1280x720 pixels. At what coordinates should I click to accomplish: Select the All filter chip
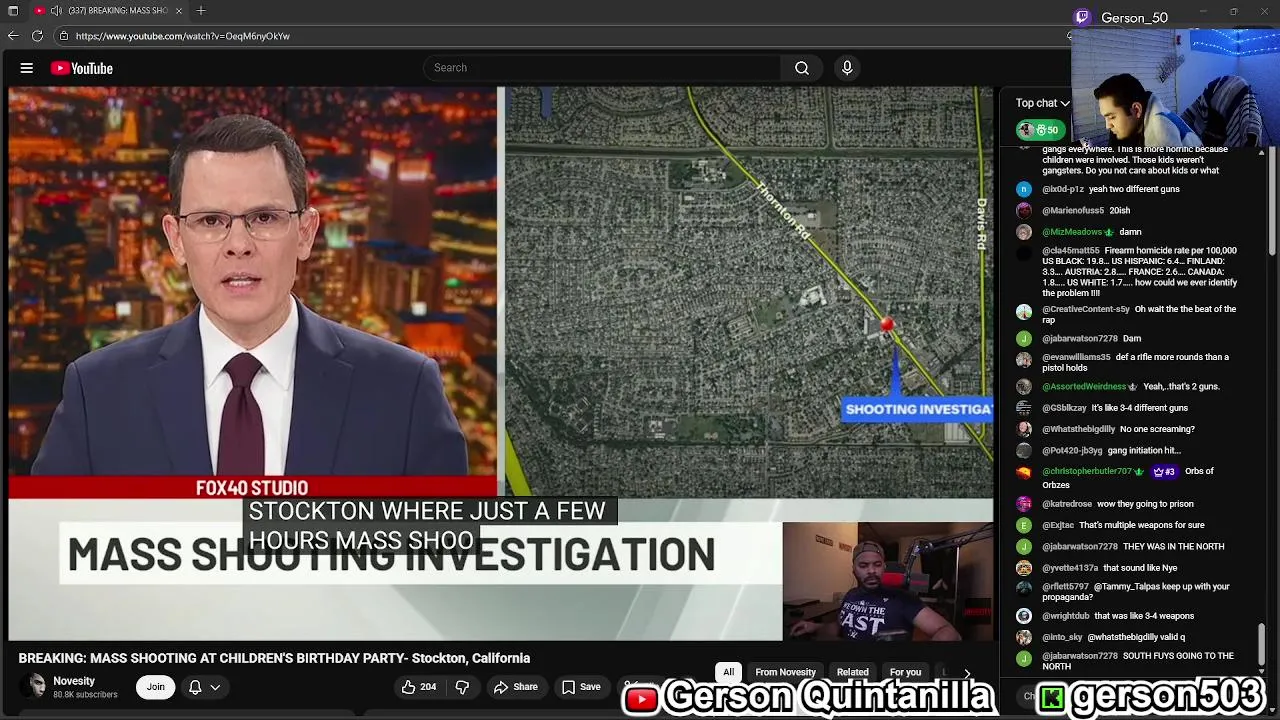point(729,672)
